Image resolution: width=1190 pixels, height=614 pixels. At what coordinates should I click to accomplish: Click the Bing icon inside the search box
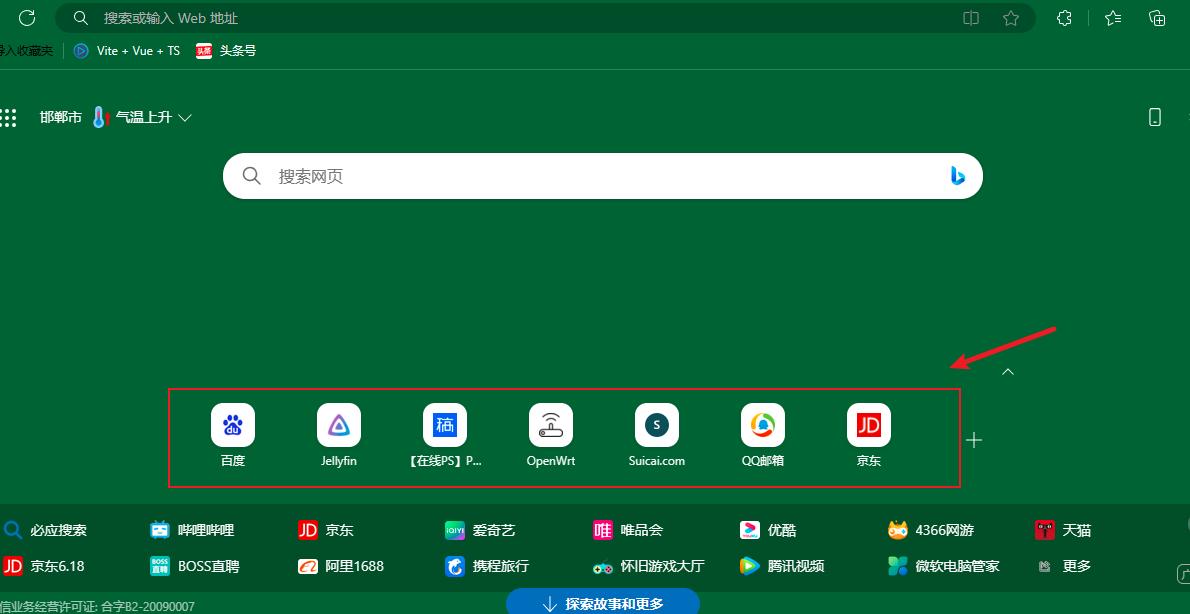coord(957,176)
